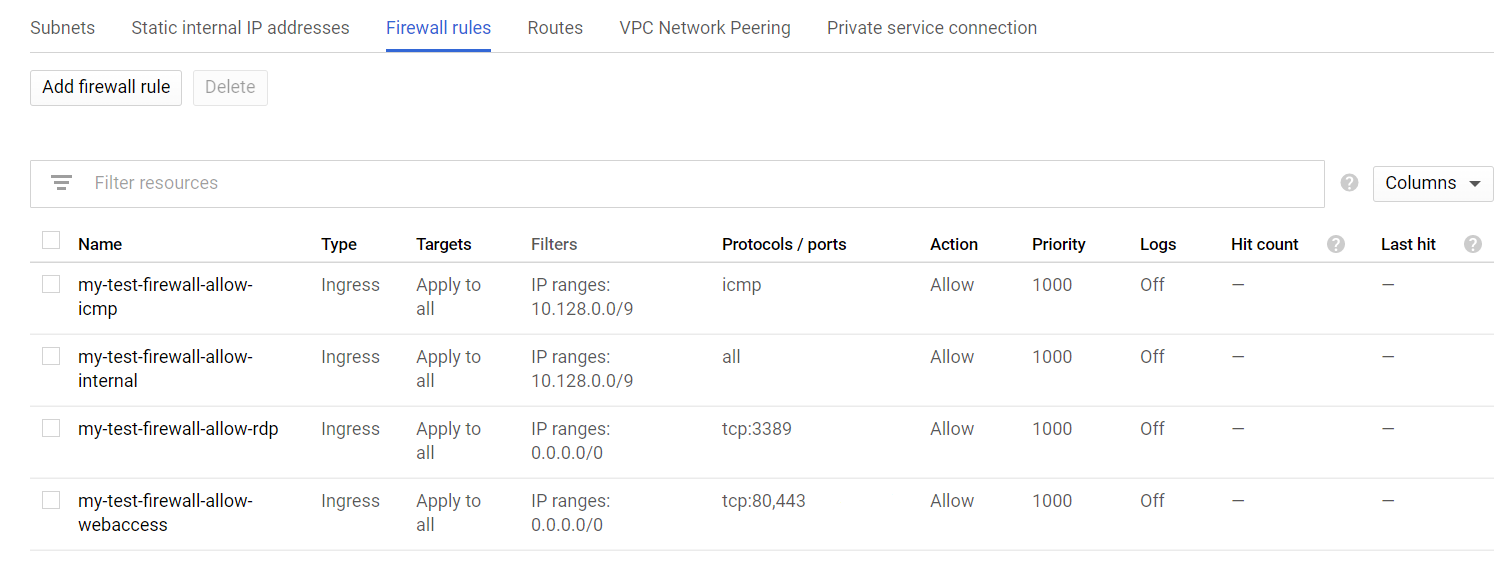The width and height of the screenshot is (1507, 565).
Task: Click the Add firewall rule button
Action: (x=106, y=87)
